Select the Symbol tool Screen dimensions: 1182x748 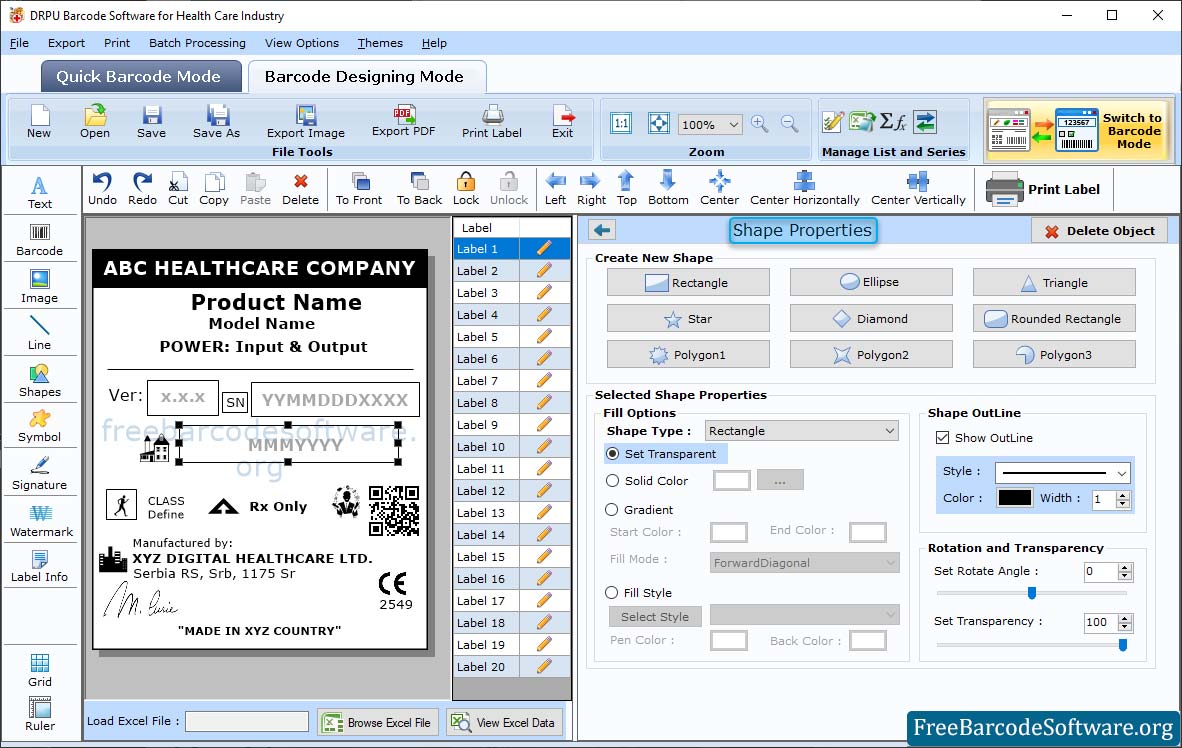tap(39, 426)
